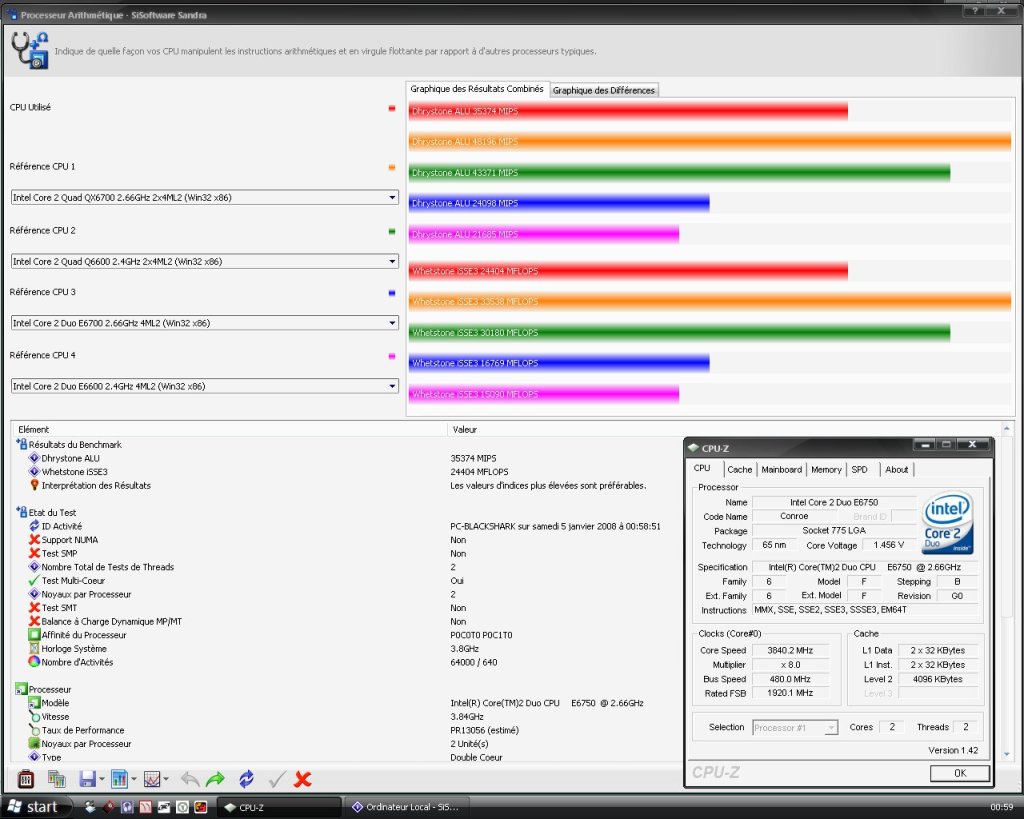Click the refresh icon beside ID Activité
1024x819 pixels.
[35, 526]
